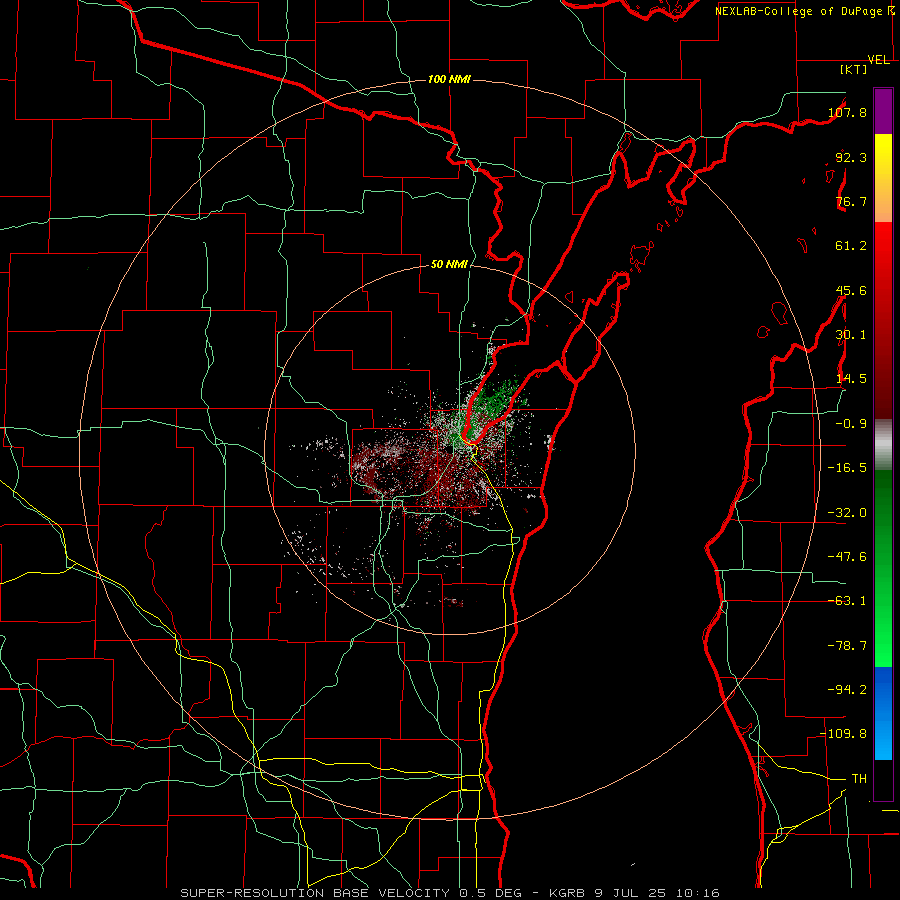Click the 92.3 legend value
This screenshot has width=900, height=900.
pyautogui.click(x=851, y=157)
